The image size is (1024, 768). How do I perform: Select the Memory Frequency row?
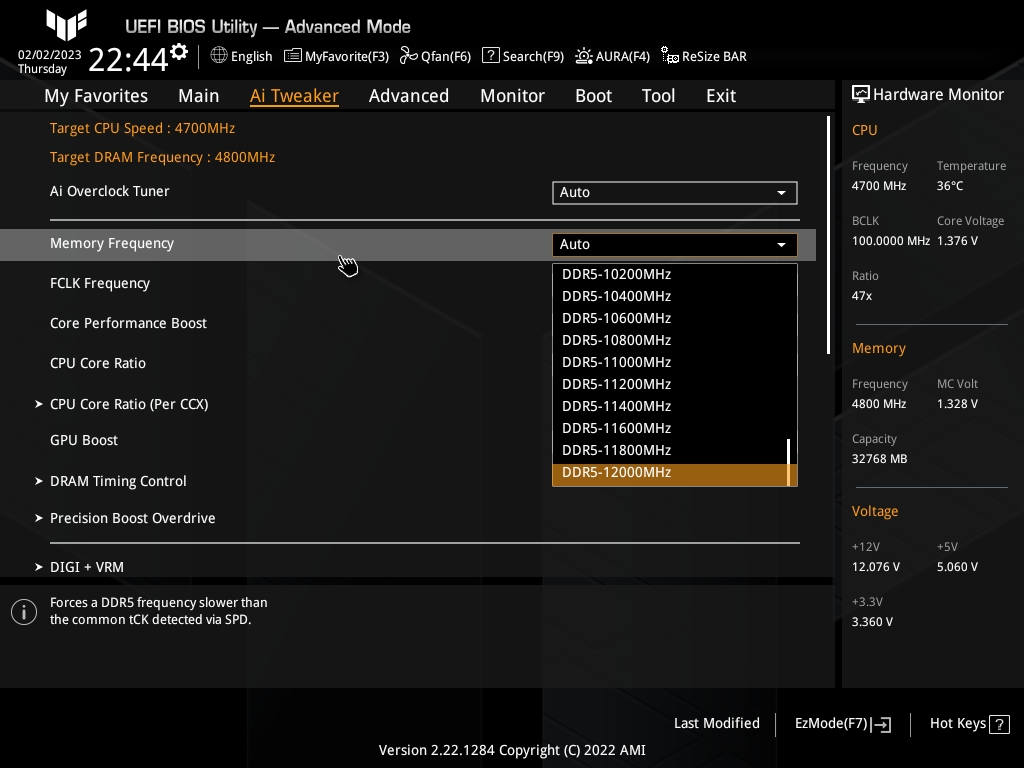(x=408, y=245)
